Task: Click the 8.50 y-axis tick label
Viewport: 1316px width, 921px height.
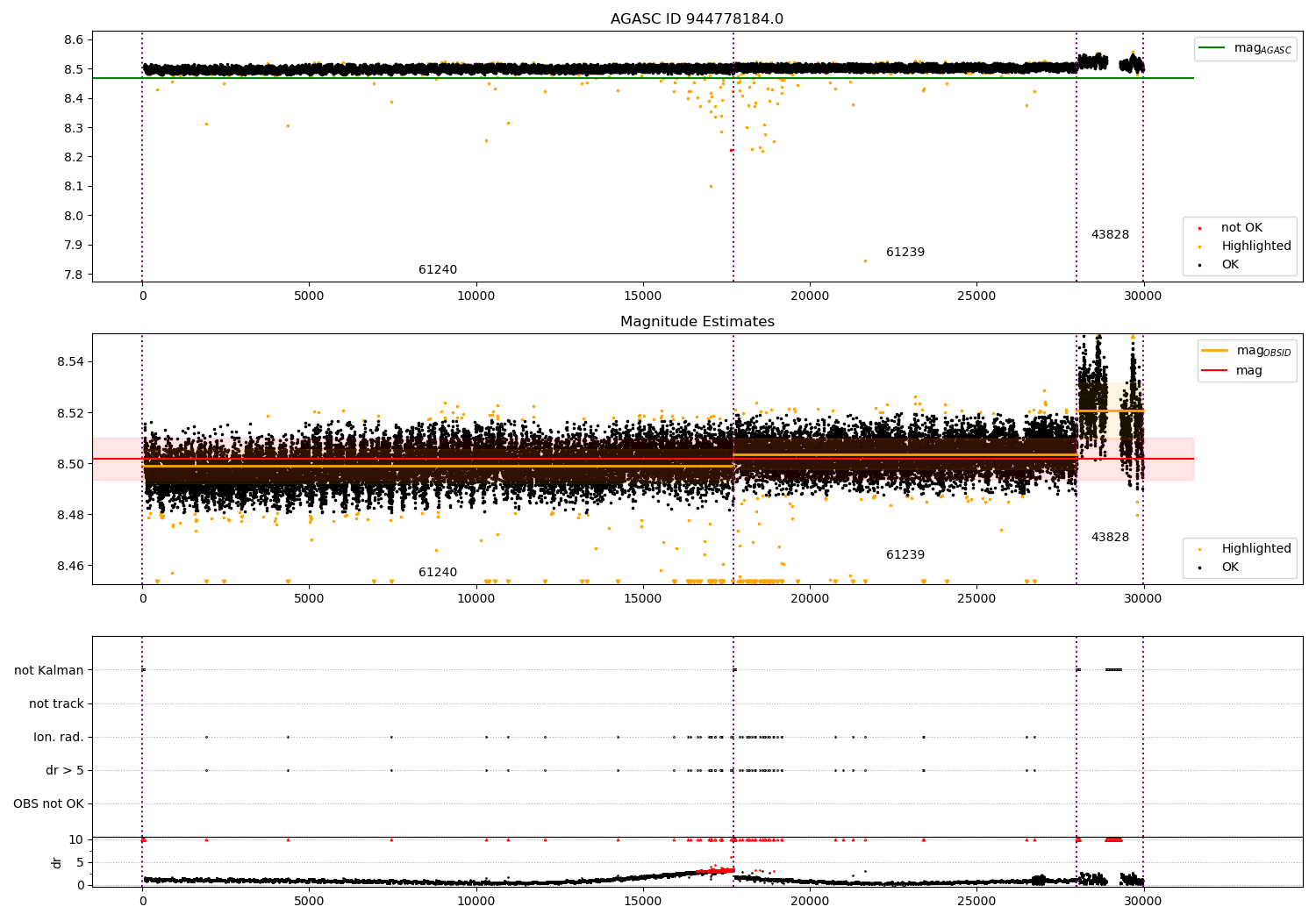Action: (70, 464)
